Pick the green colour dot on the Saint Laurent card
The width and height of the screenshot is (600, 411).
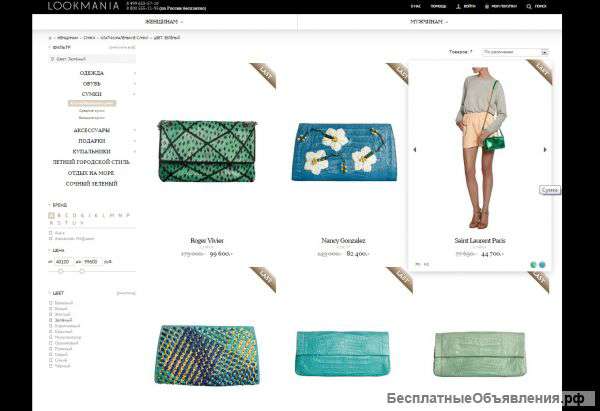pyautogui.click(x=533, y=264)
